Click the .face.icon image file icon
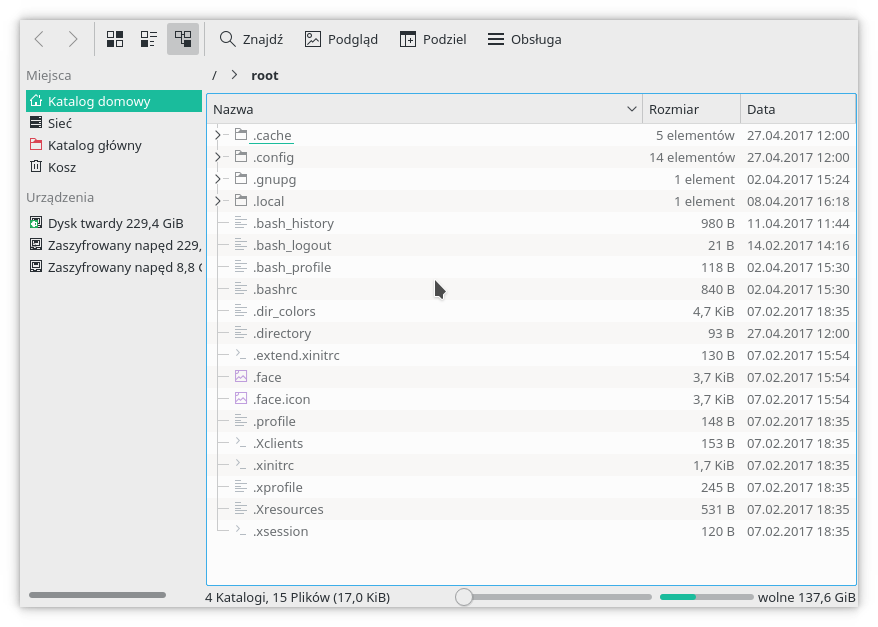Image resolution: width=878 pixels, height=627 pixels. click(x=241, y=399)
